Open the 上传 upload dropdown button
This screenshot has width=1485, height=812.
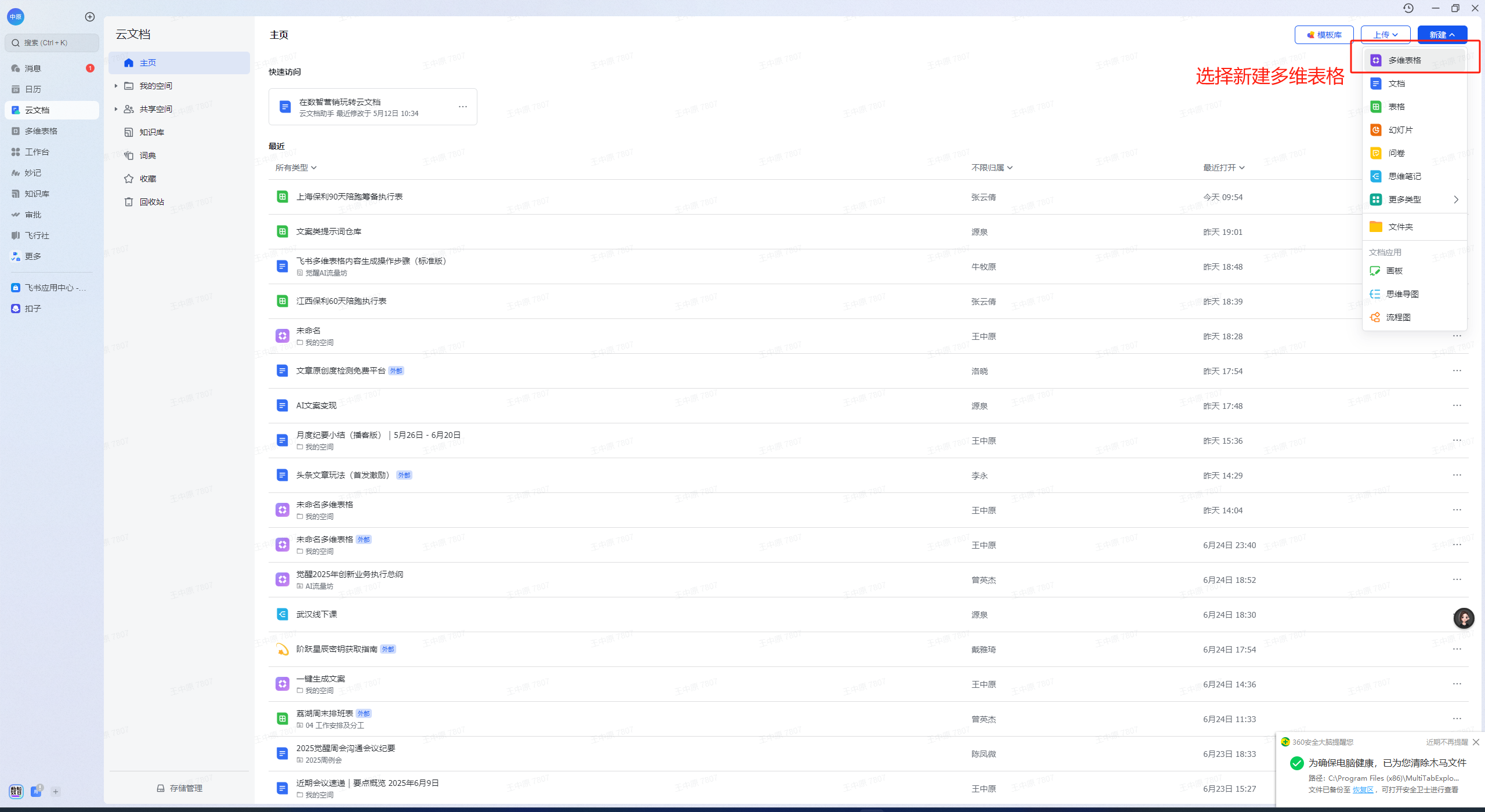tap(1385, 35)
